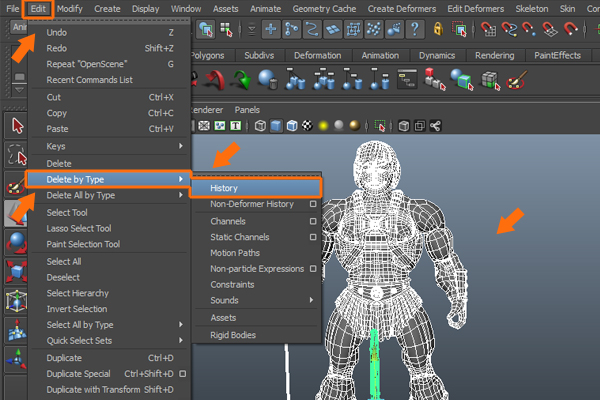Click the blue sphere shelf icon
600x400 pixels.
267,79
